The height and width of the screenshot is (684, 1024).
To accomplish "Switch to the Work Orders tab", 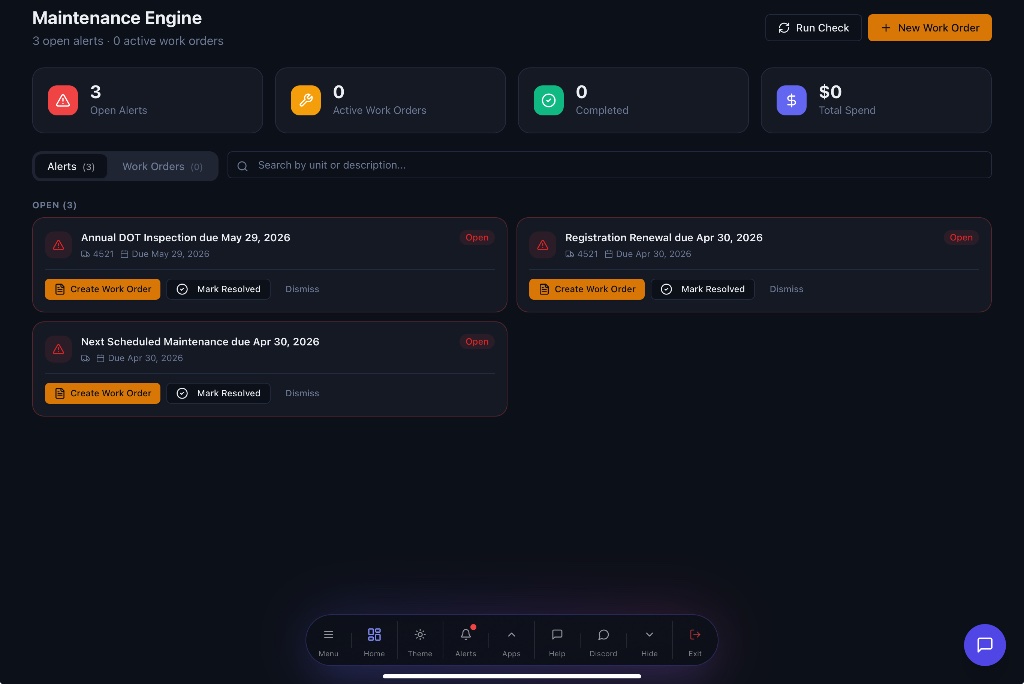I will coord(162,167).
